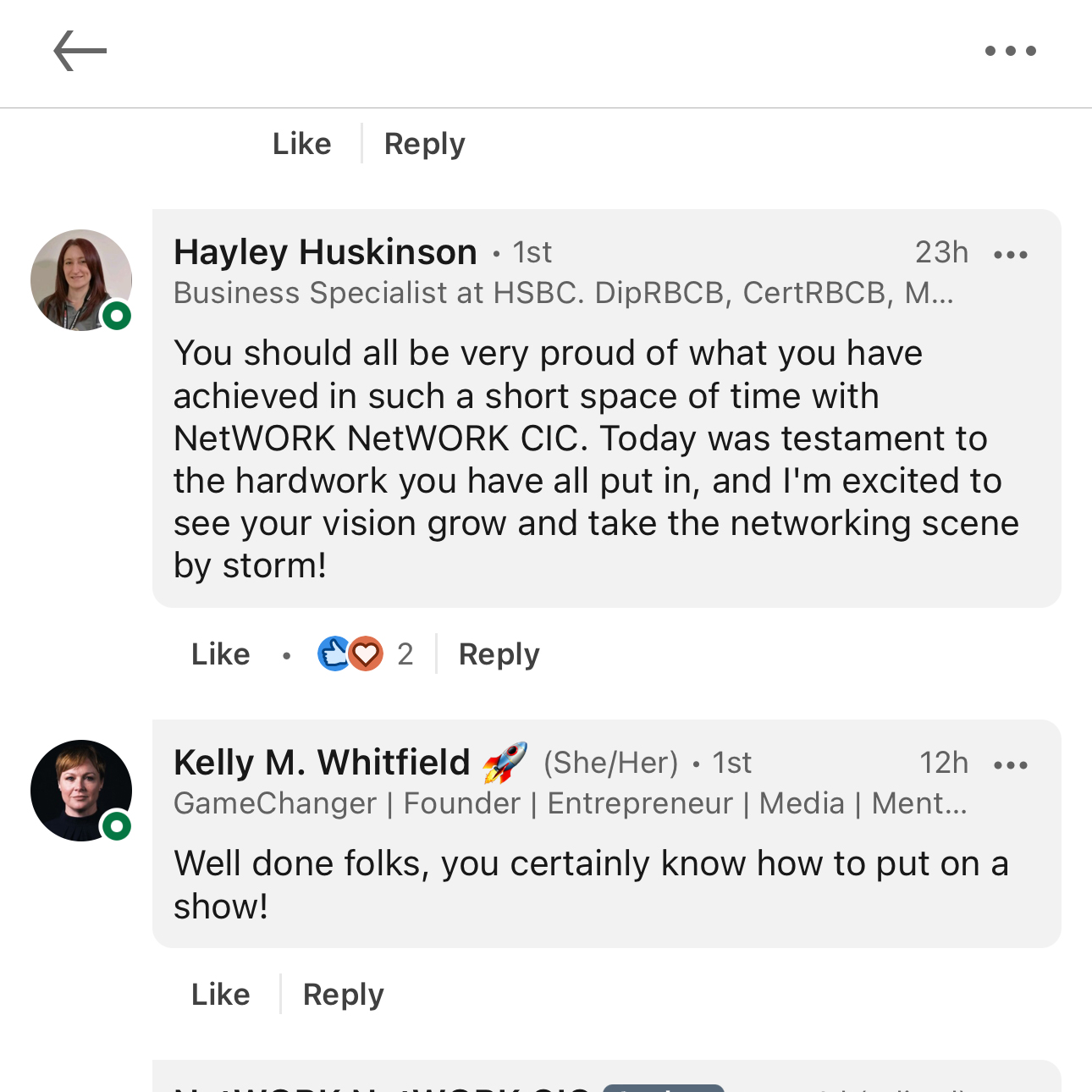Like Kelly M. Whitfield's comment
Viewport: 1092px width, 1092px height.
pos(220,995)
